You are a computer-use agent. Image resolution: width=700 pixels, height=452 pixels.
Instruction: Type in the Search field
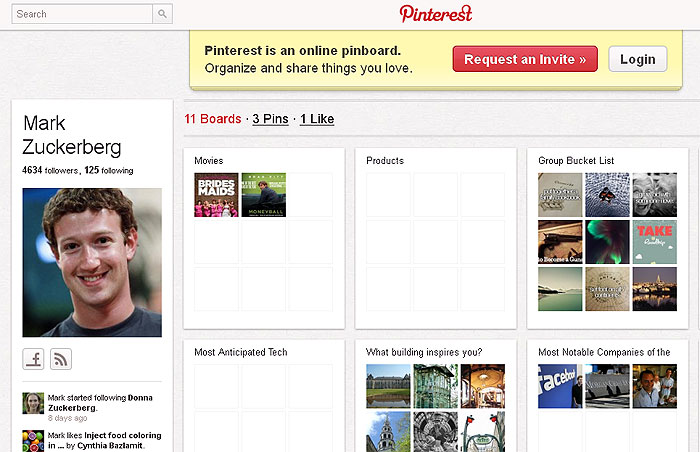83,14
